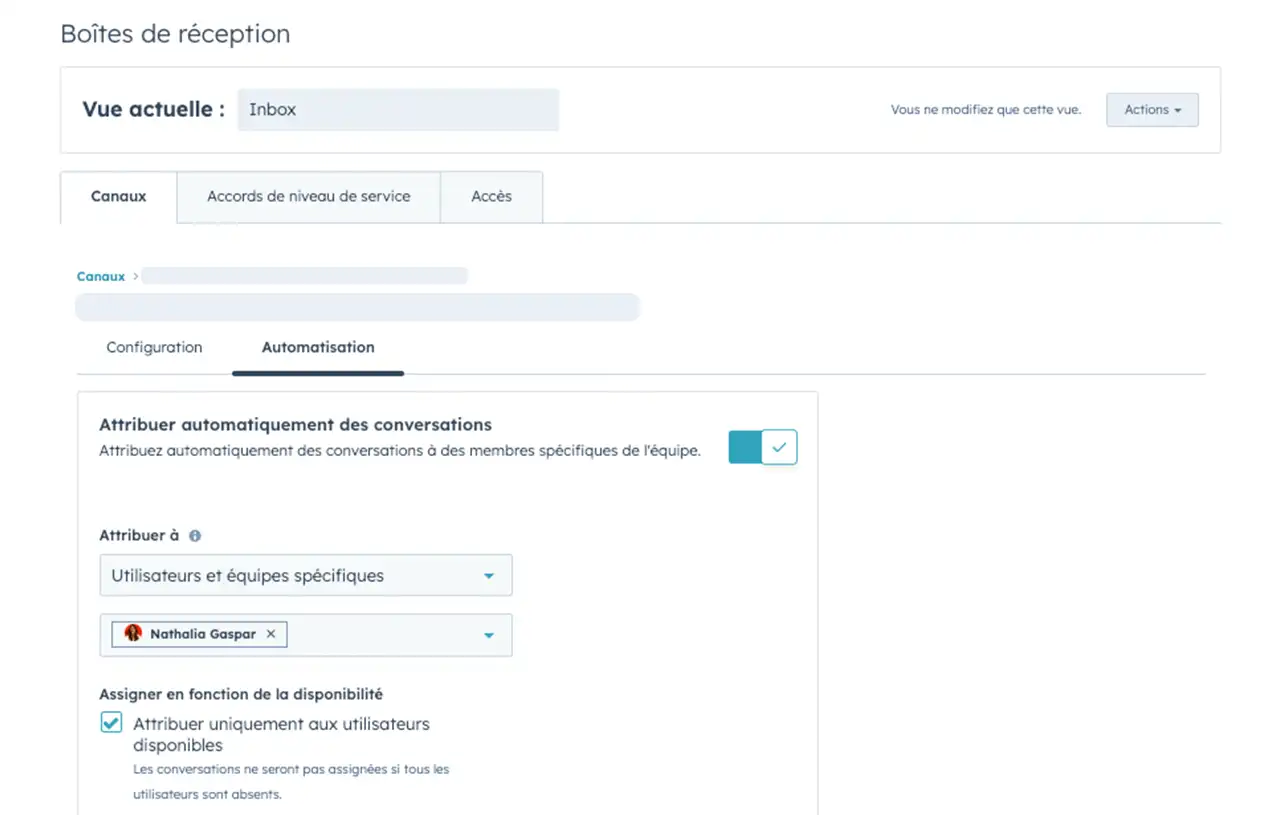Viewport: 1280px width, 815px height.
Task: Open the Actions dropdown menu
Action: [x=1152, y=110]
